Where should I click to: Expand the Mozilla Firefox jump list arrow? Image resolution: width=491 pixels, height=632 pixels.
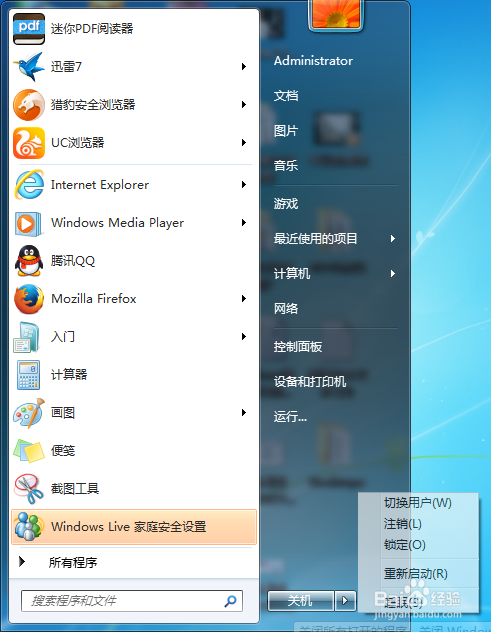pos(244,299)
